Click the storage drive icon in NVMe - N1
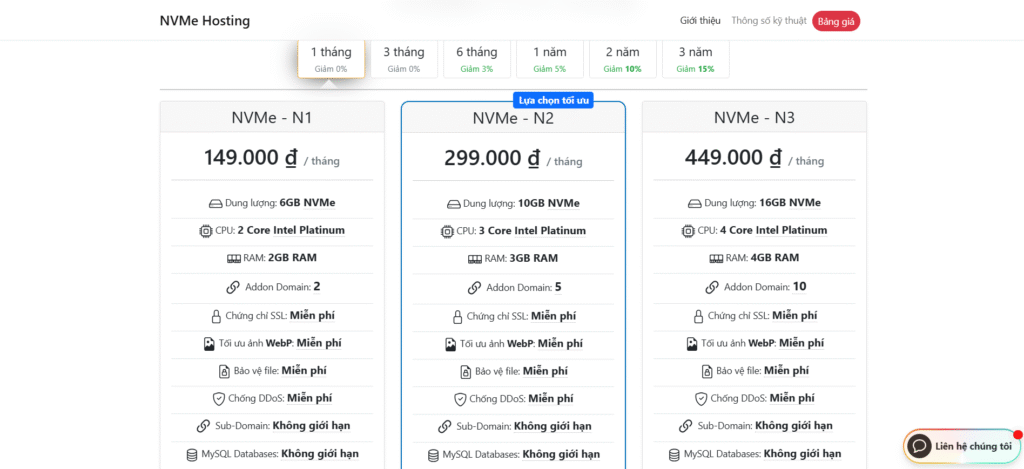 [215, 203]
